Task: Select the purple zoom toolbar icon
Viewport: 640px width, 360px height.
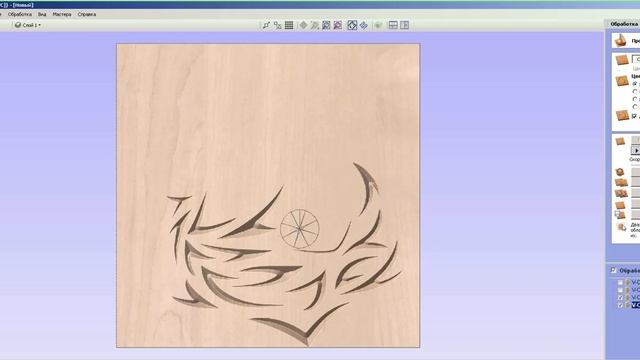Action: tap(338, 25)
